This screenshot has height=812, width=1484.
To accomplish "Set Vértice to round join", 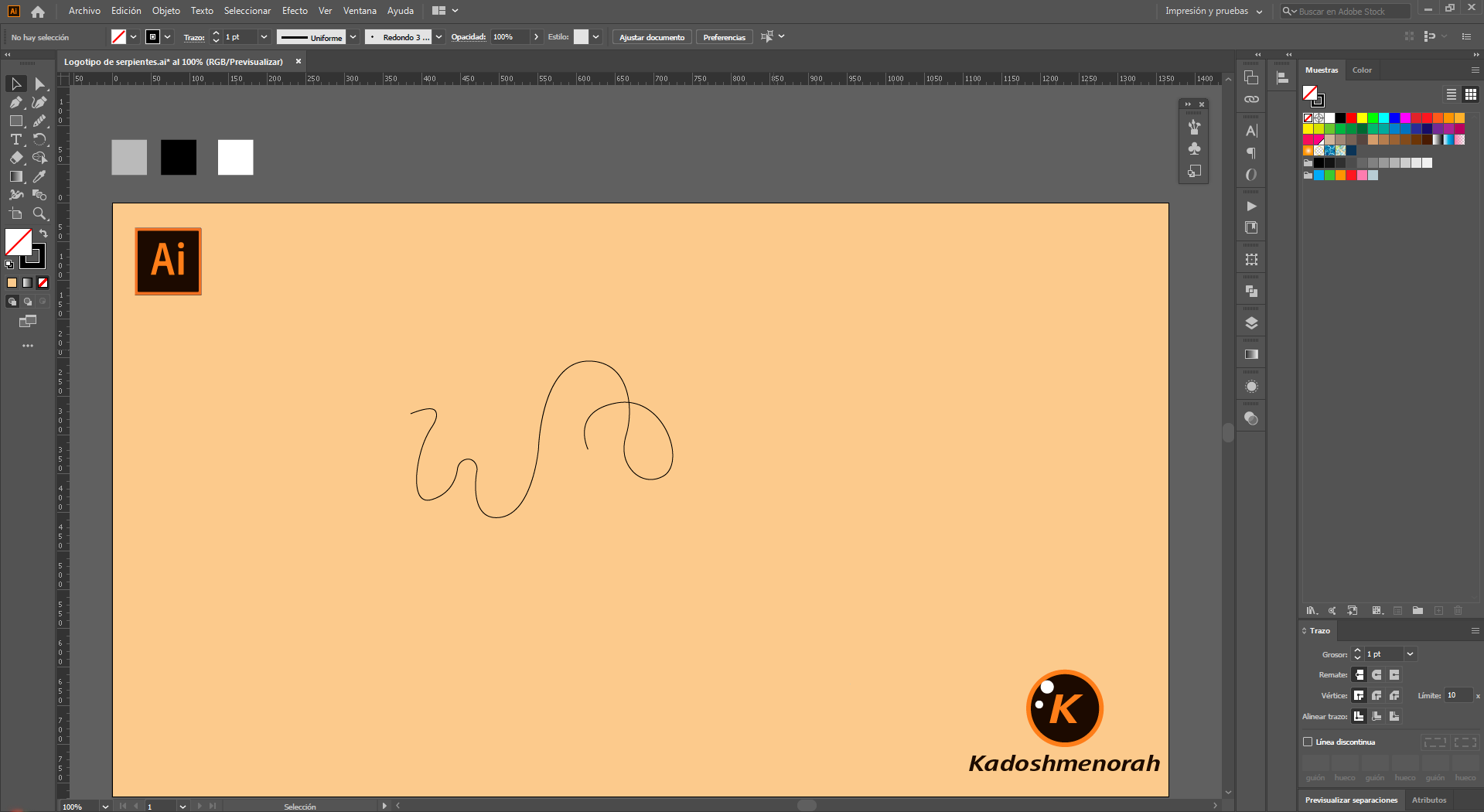I will point(1377,695).
